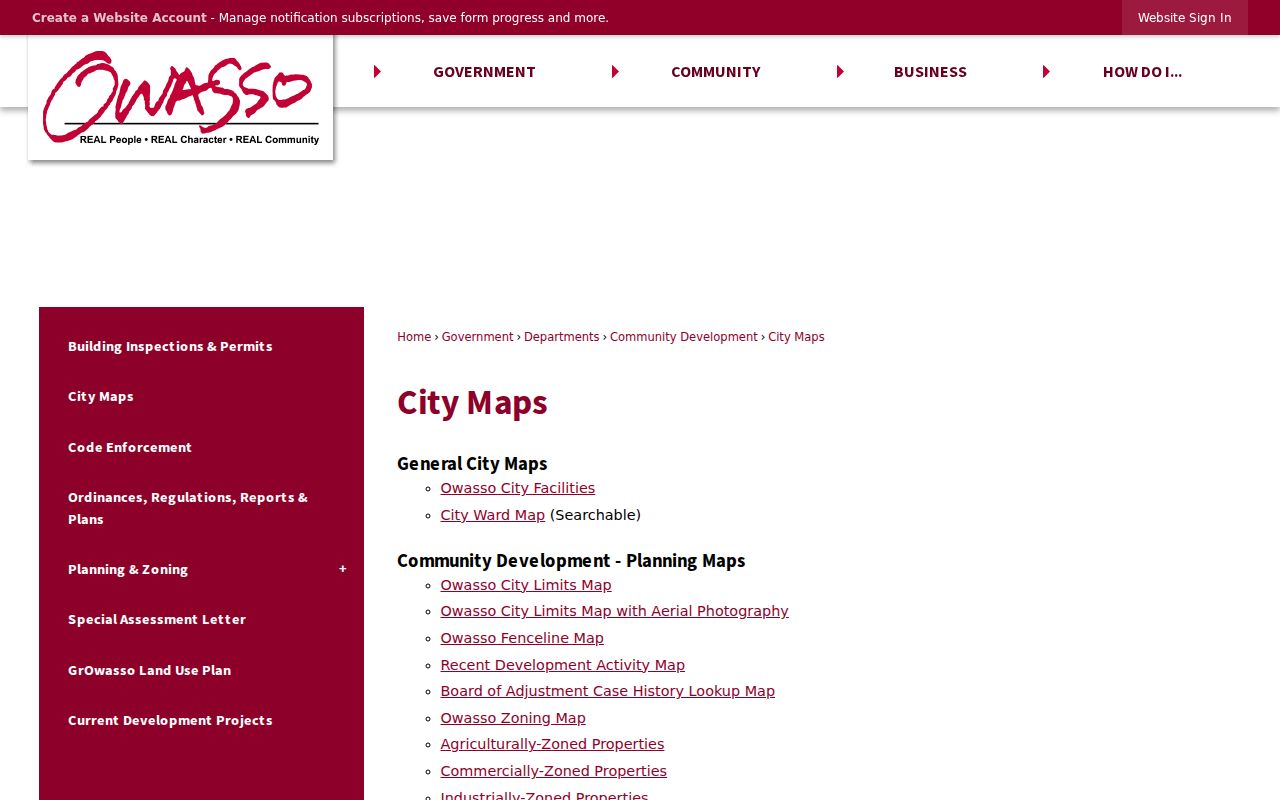Open the Business menu
The width and height of the screenshot is (1280, 800).
pos(930,72)
